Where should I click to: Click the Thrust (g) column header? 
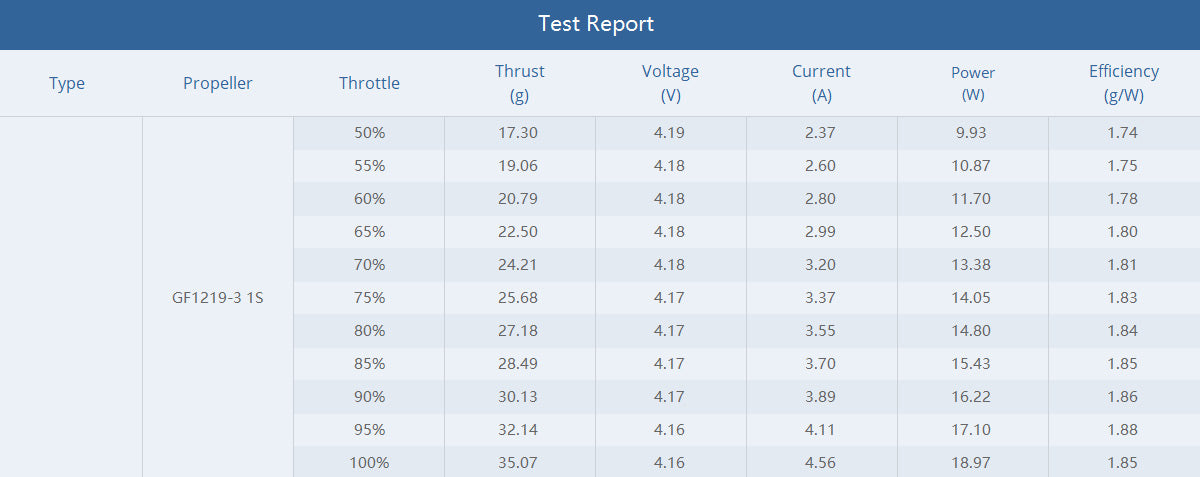[519, 83]
